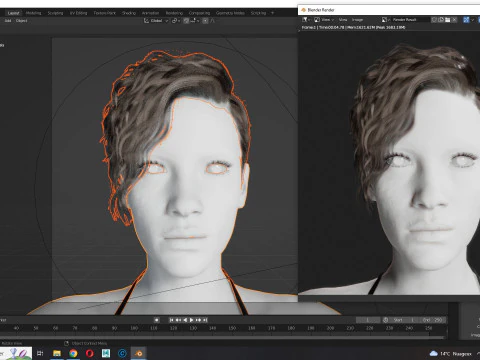Click Object Context Menu status hint
The height and width of the screenshot is (360, 480).
tap(86, 343)
